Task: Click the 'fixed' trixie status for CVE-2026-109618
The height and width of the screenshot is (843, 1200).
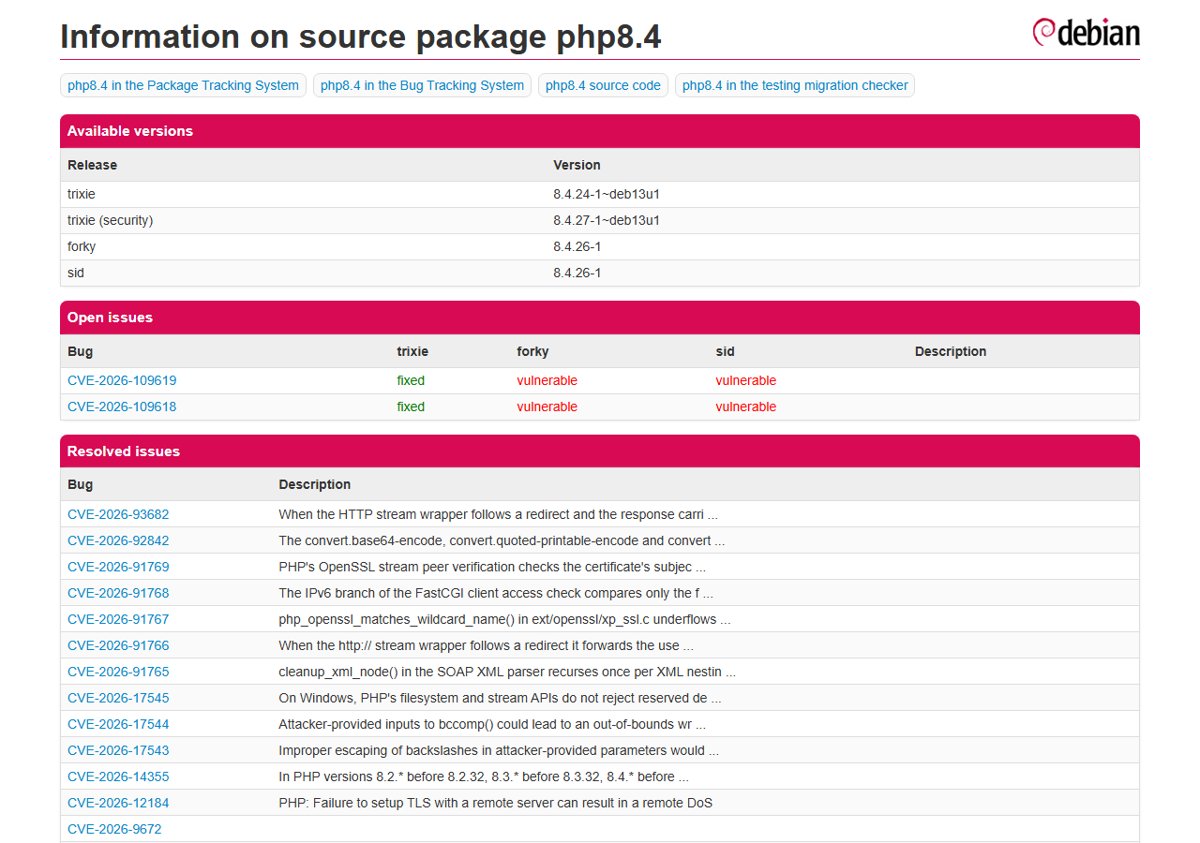Action: tap(411, 407)
